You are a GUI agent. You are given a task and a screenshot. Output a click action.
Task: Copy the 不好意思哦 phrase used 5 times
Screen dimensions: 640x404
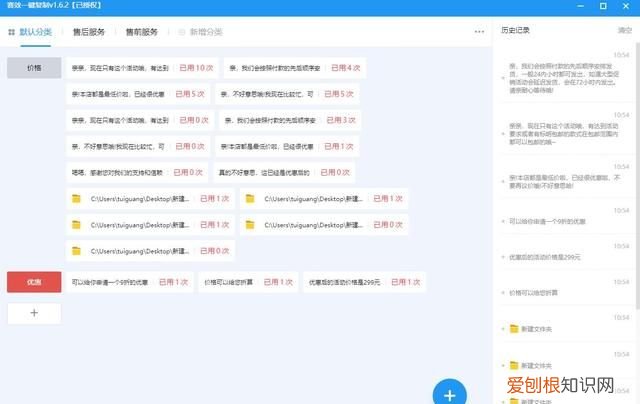point(287,94)
